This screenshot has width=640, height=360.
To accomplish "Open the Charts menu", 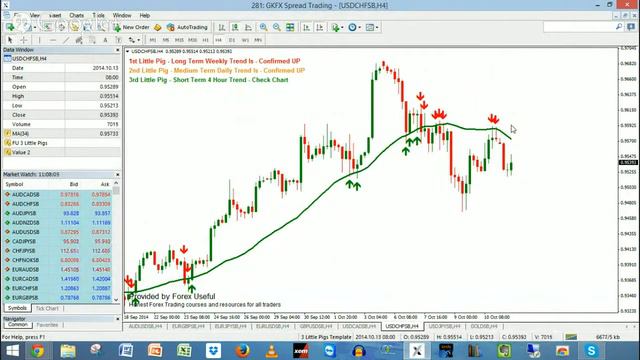I will pyautogui.click(x=76, y=16).
